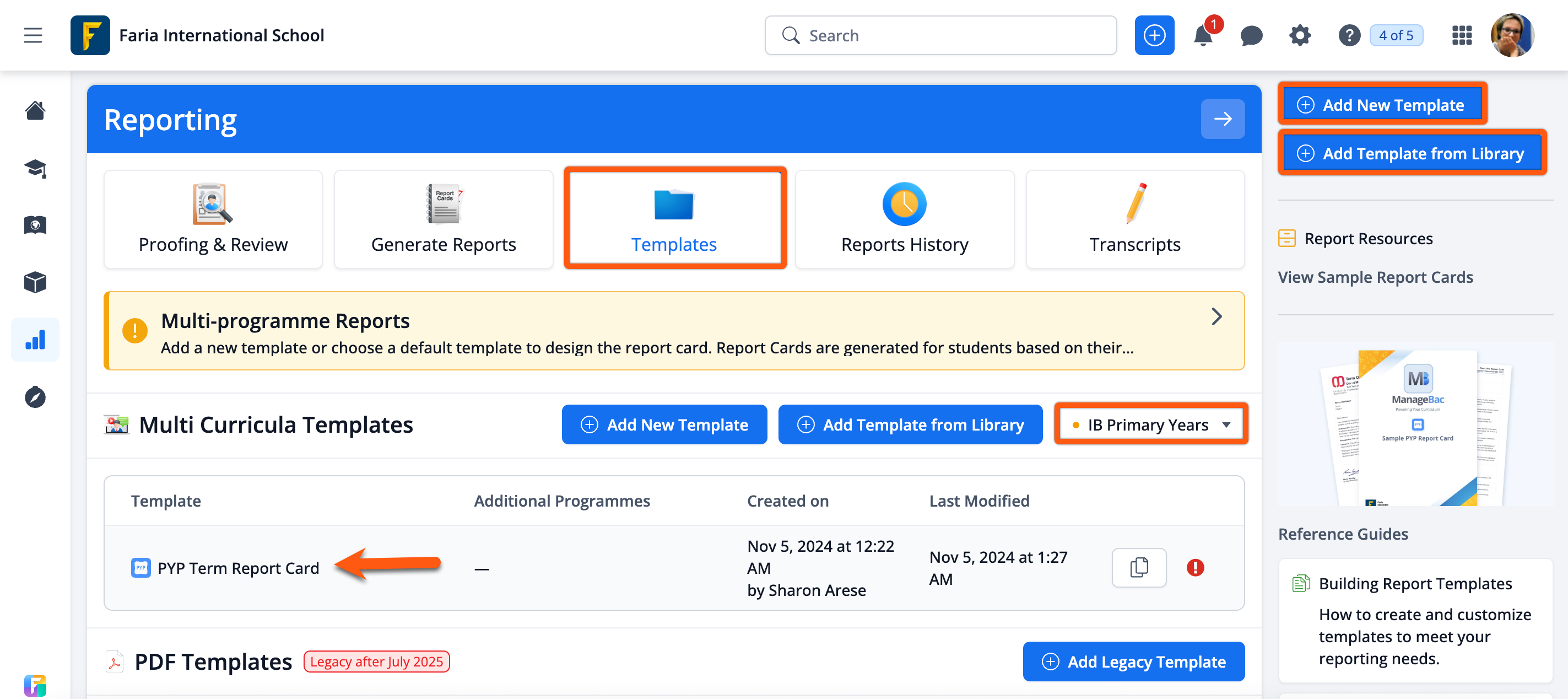This screenshot has width=1568, height=699.
Task: Click the blue quick add plus button
Action: point(1154,36)
